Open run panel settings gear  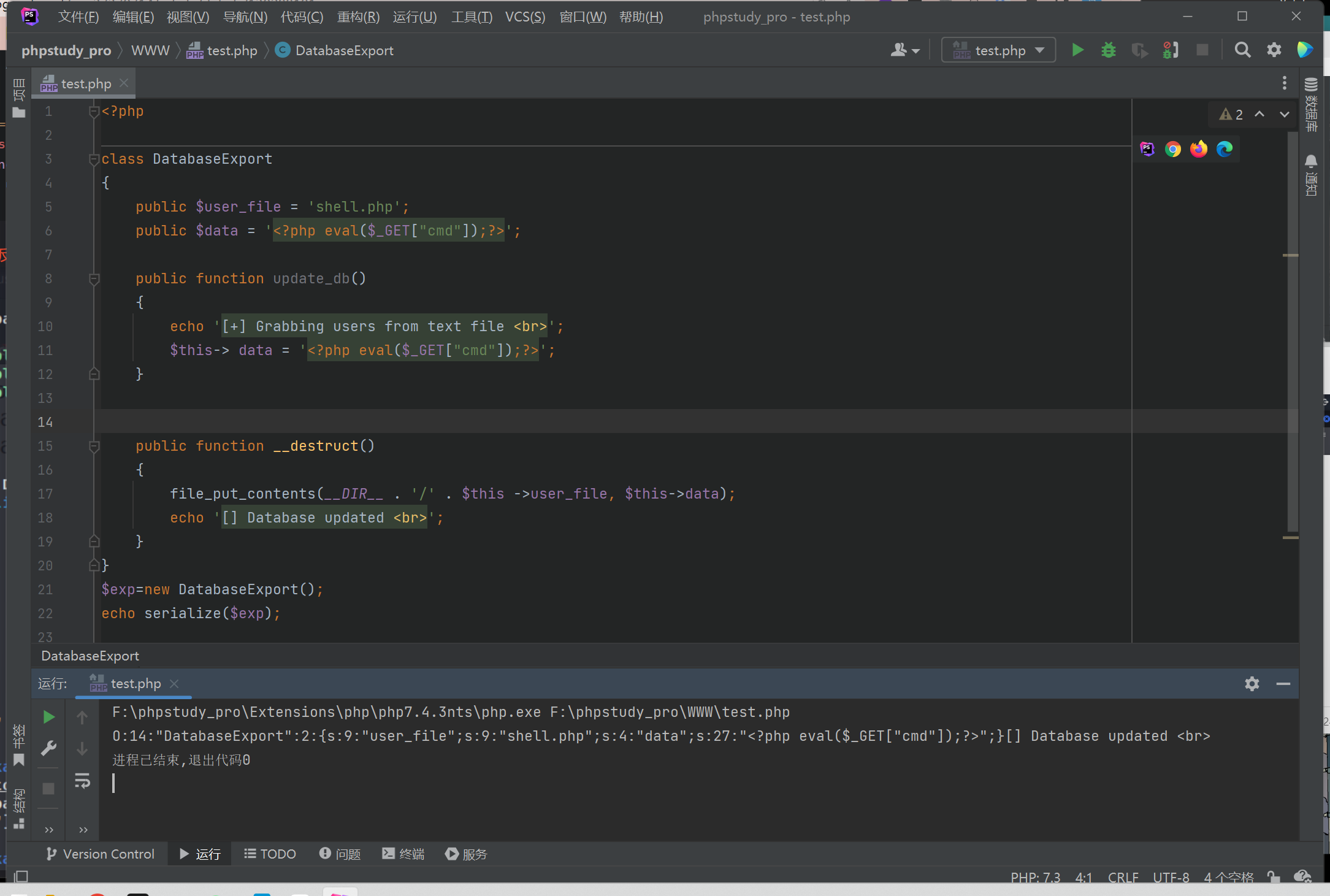point(1252,683)
